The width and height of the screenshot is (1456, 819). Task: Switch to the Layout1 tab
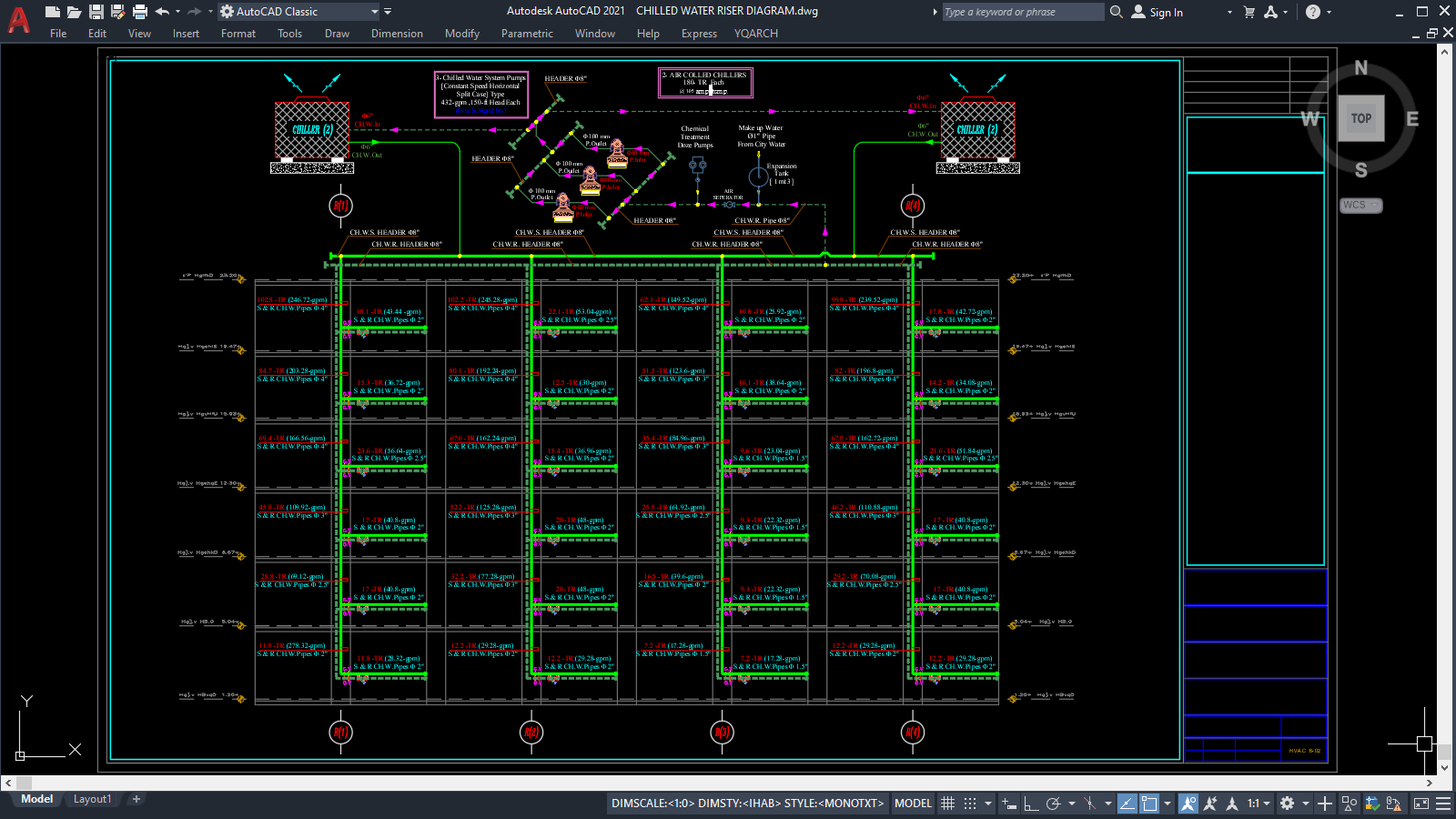pyautogui.click(x=93, y=799)
